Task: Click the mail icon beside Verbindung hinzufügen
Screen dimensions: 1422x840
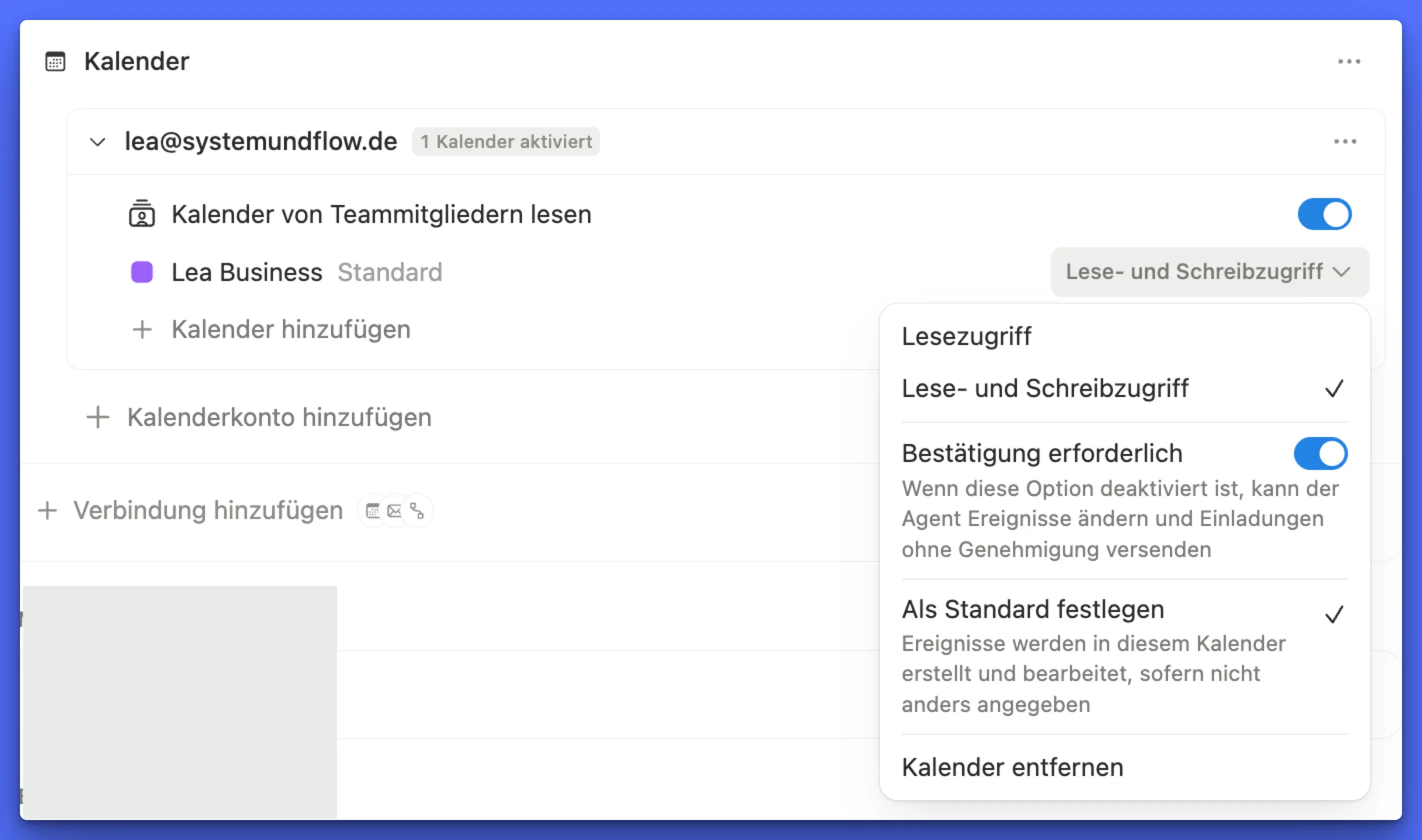Action: (x=394, y=511)
